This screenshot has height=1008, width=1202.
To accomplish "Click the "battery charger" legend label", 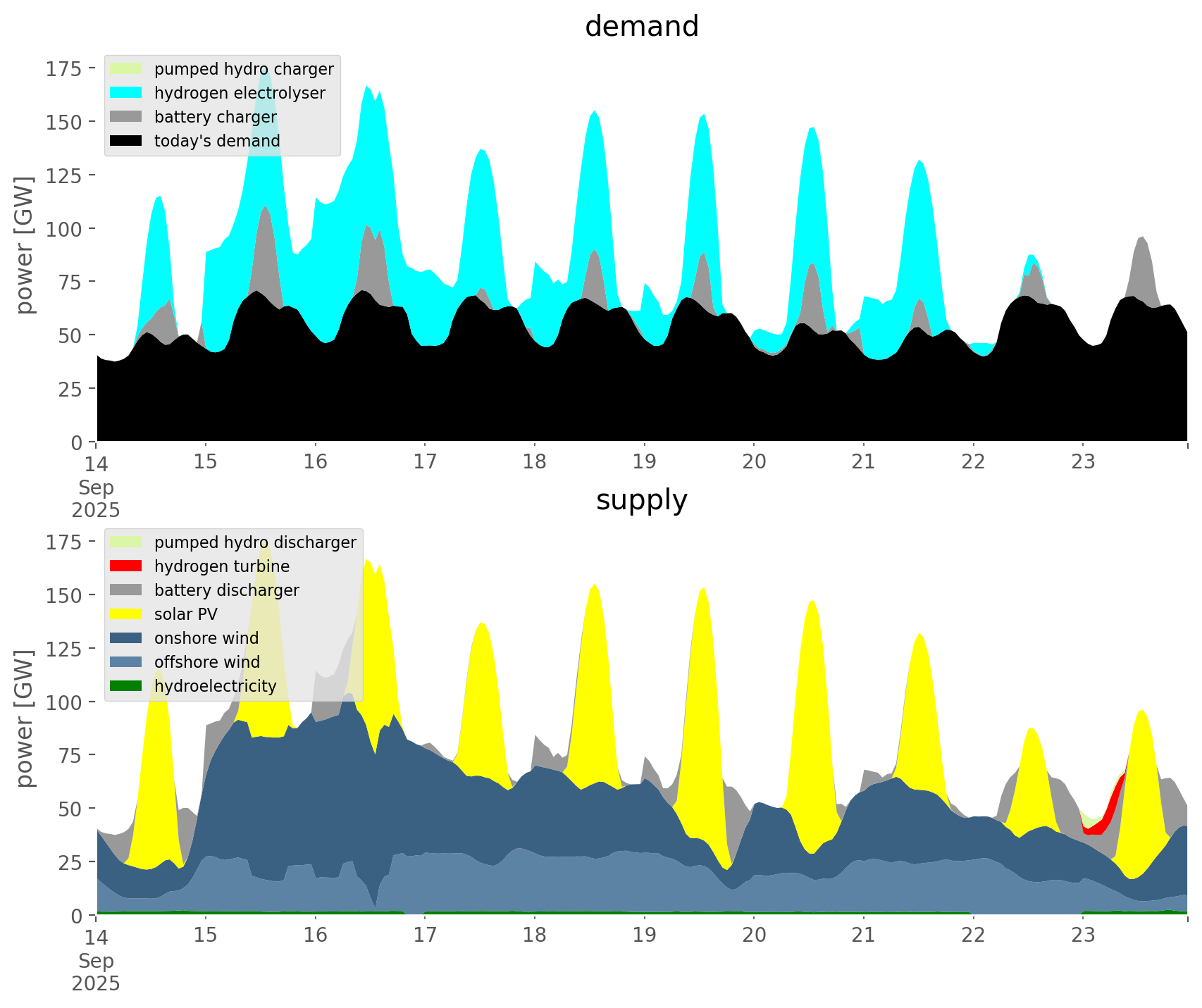I will coord(215,117).
